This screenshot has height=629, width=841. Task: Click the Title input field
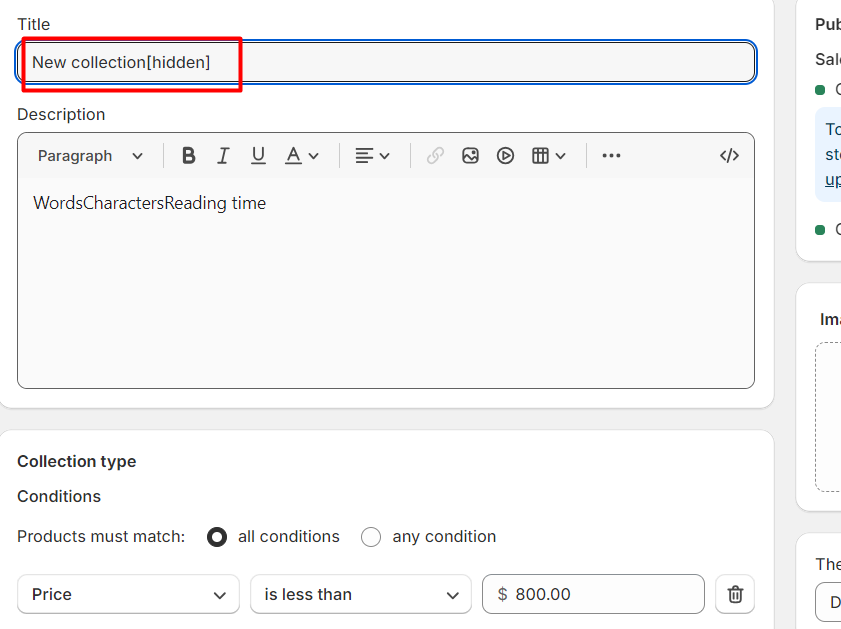click(386, 62)
